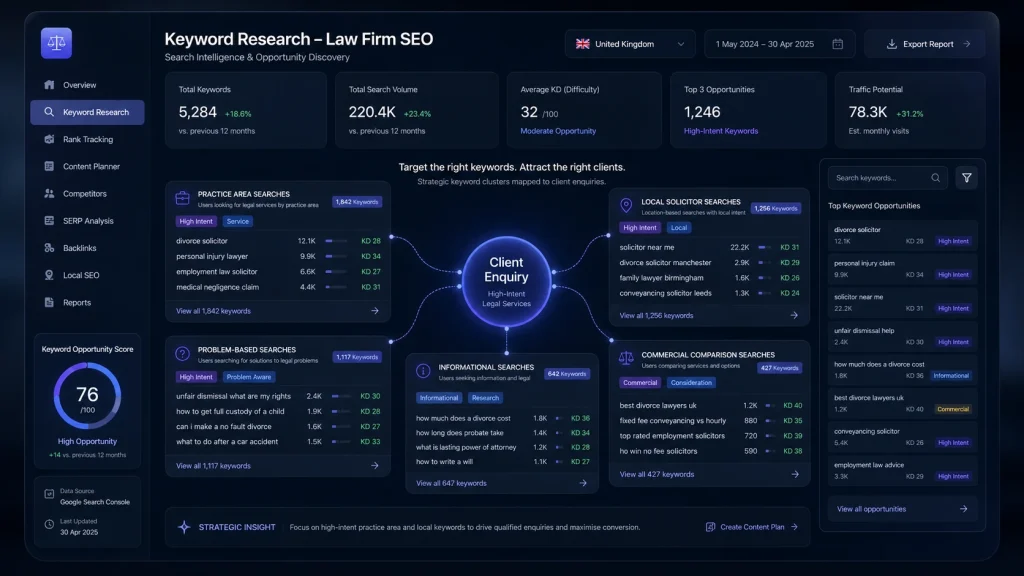Open Backlinks menu item
Image resolution: width=1024 pixels, height=576 pixels.
tap(87, 248)
